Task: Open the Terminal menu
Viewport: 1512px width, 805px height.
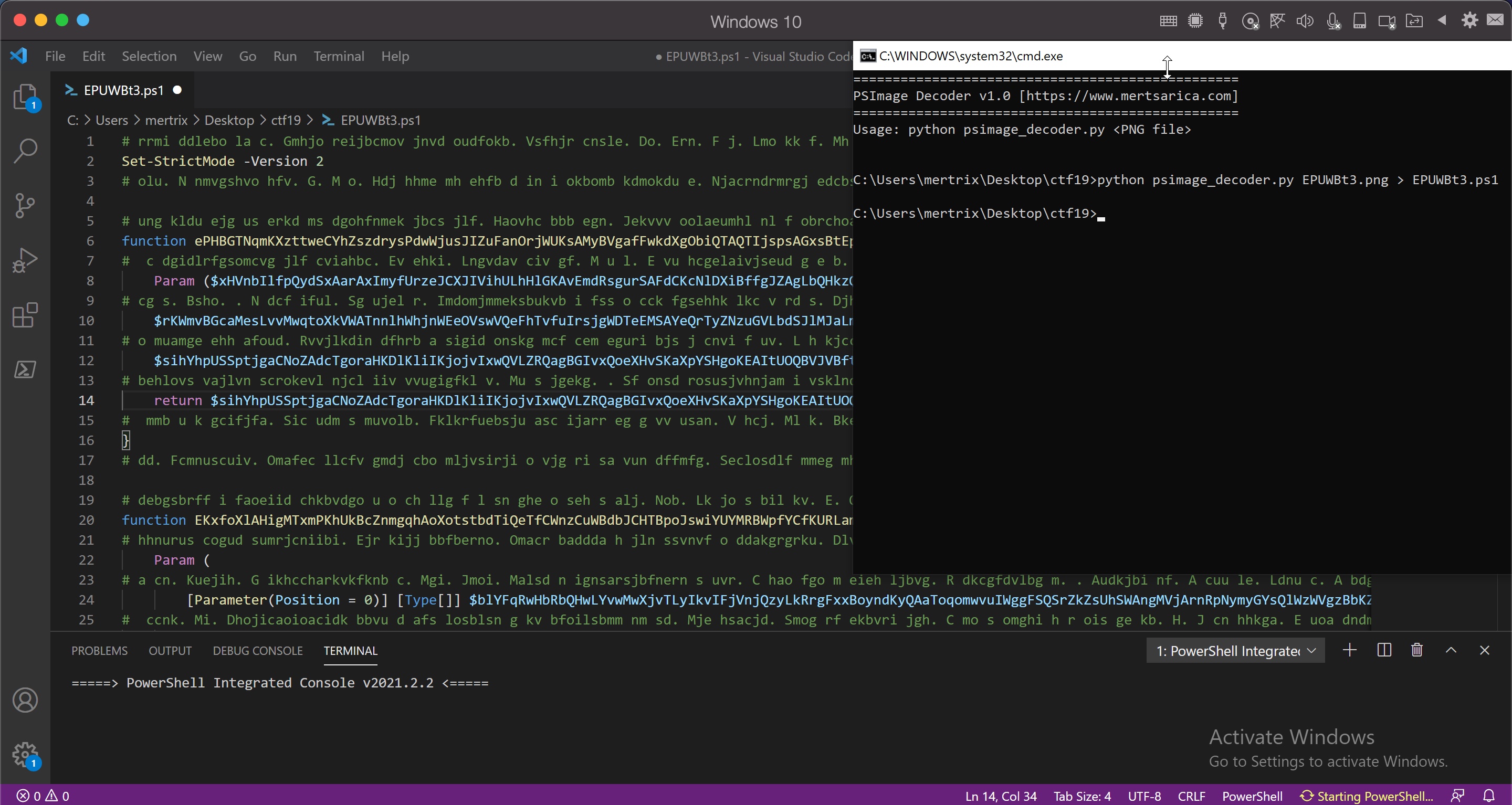Action: click(x=339, y=56)
